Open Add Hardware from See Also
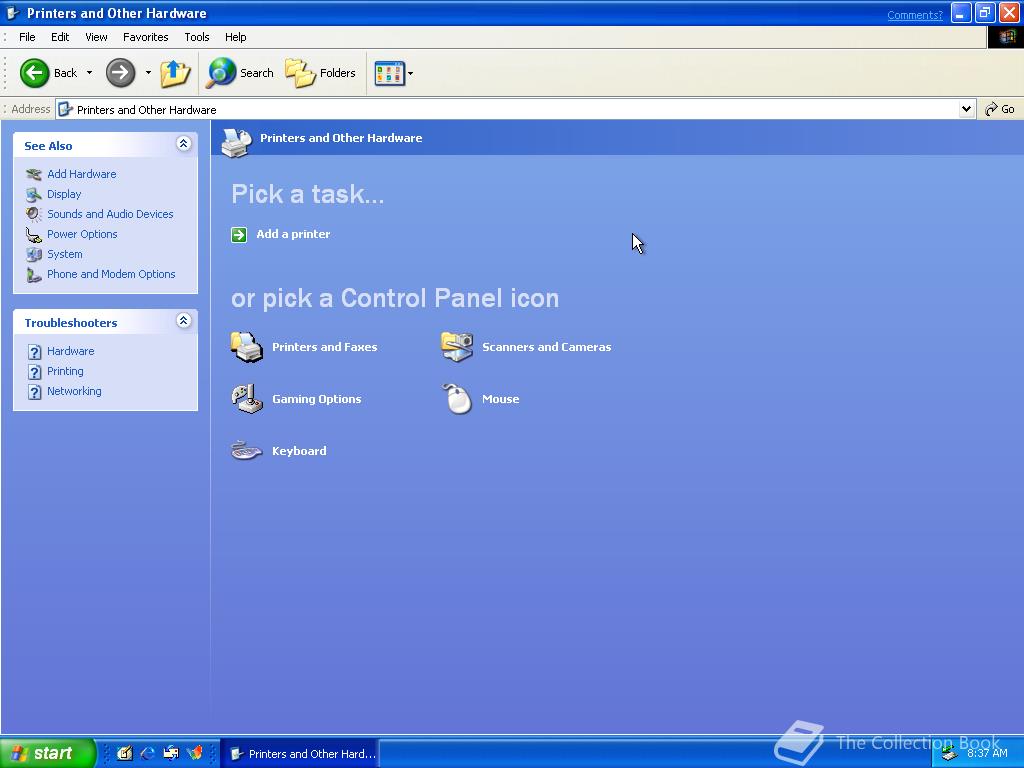The image size is (1024, 768). tap(82, 174)
